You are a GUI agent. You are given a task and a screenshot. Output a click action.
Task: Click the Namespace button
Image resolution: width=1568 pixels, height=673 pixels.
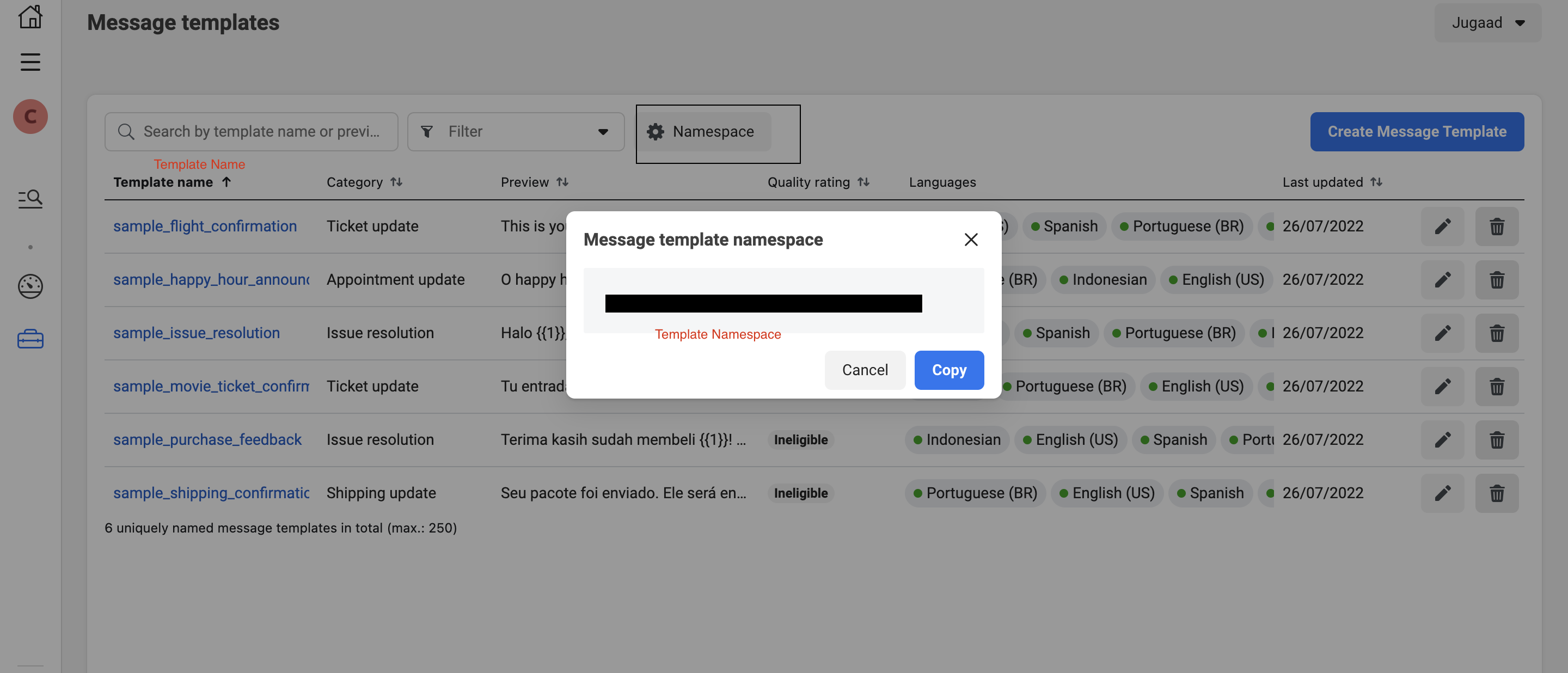click(703, 131)
